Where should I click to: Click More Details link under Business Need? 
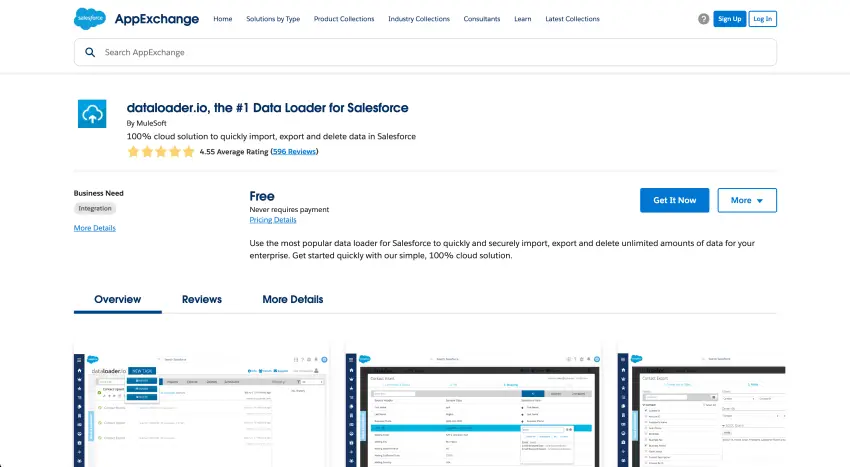pyautogui.click(x=95, y=228)
